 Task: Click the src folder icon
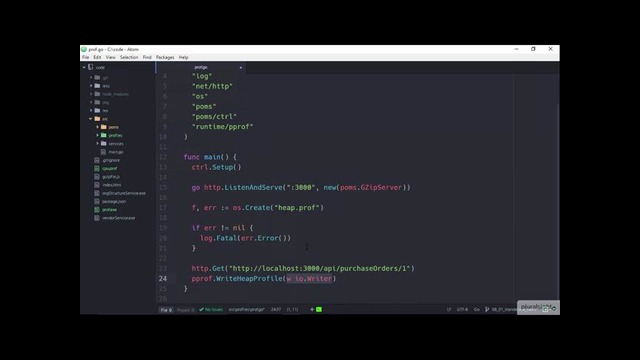coord(97,119)
